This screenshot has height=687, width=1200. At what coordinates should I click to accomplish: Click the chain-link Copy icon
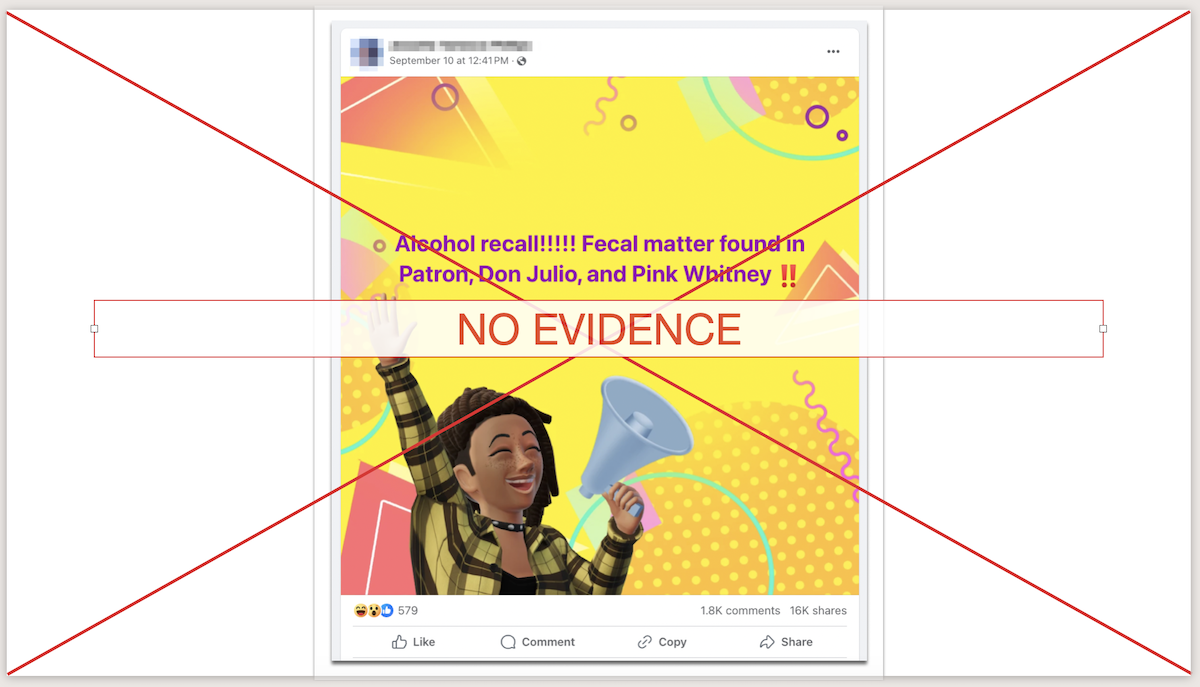[x=645, y=642]
